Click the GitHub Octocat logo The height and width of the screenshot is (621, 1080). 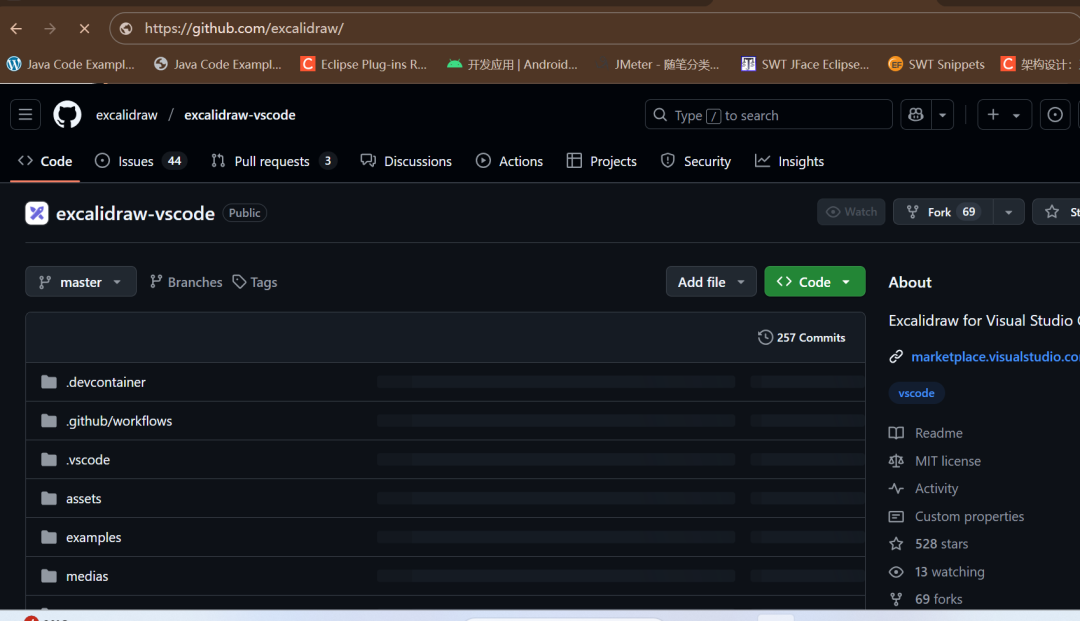68,115
